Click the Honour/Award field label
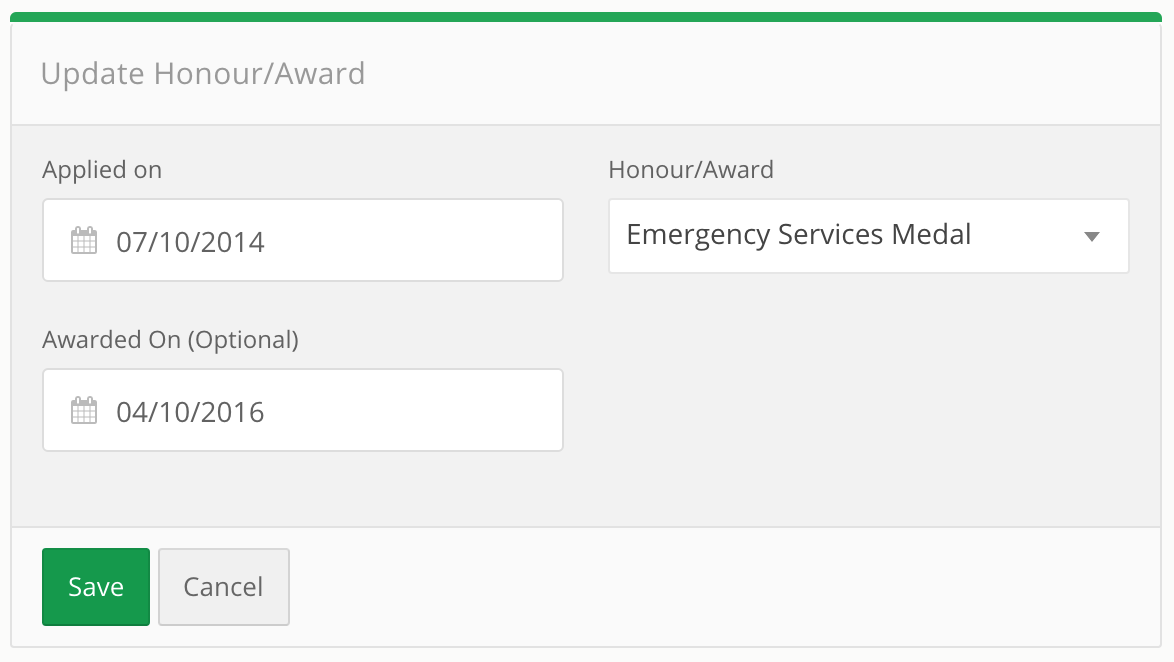This screenshot has width=1174, height=662. (x=691, y=170)
